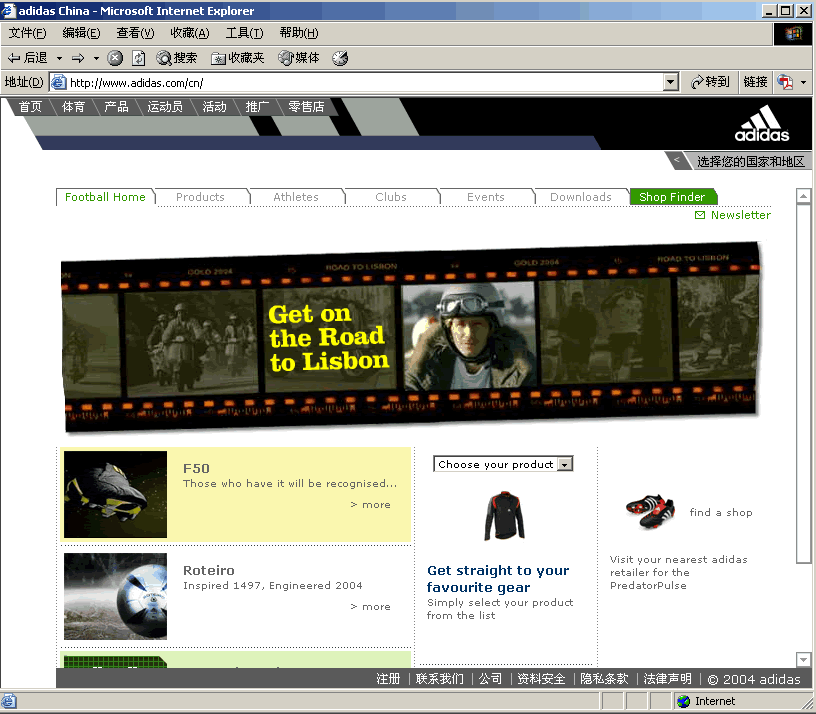Image resolution: width=816 pixels, height=714 pixels.
Task: Expand the address bar dropdown
Action: pyautogui.click(x=671, y=82)
